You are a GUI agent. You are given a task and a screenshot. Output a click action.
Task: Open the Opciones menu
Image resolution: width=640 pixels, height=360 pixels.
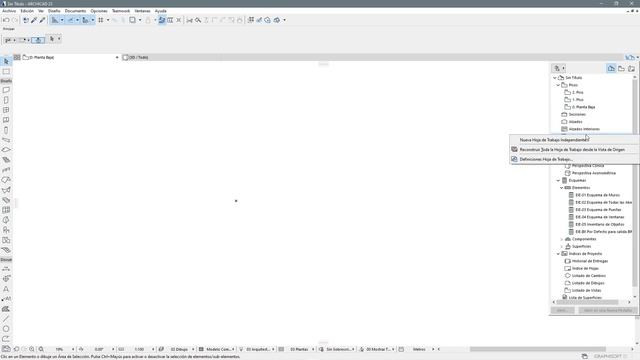(x=99, y=11)
